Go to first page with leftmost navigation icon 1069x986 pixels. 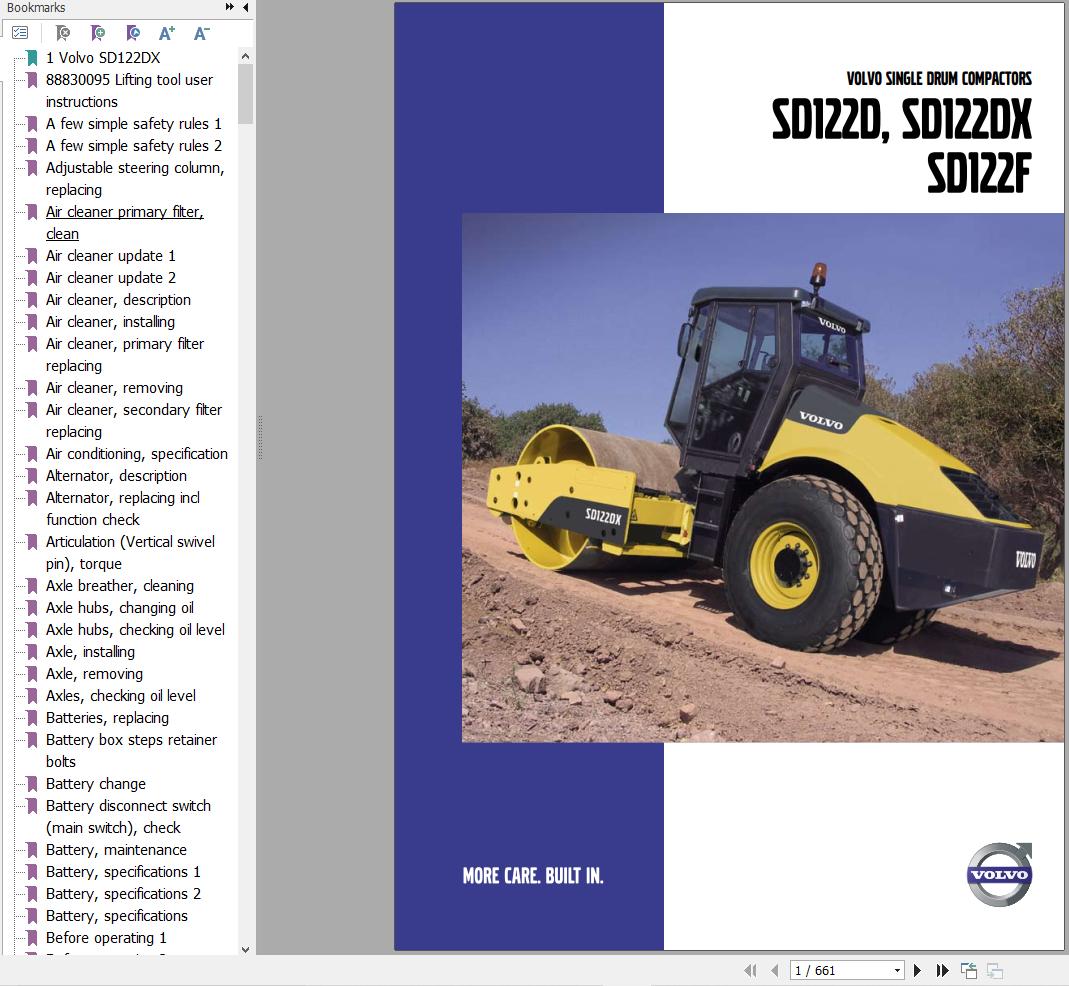point(751,970)
